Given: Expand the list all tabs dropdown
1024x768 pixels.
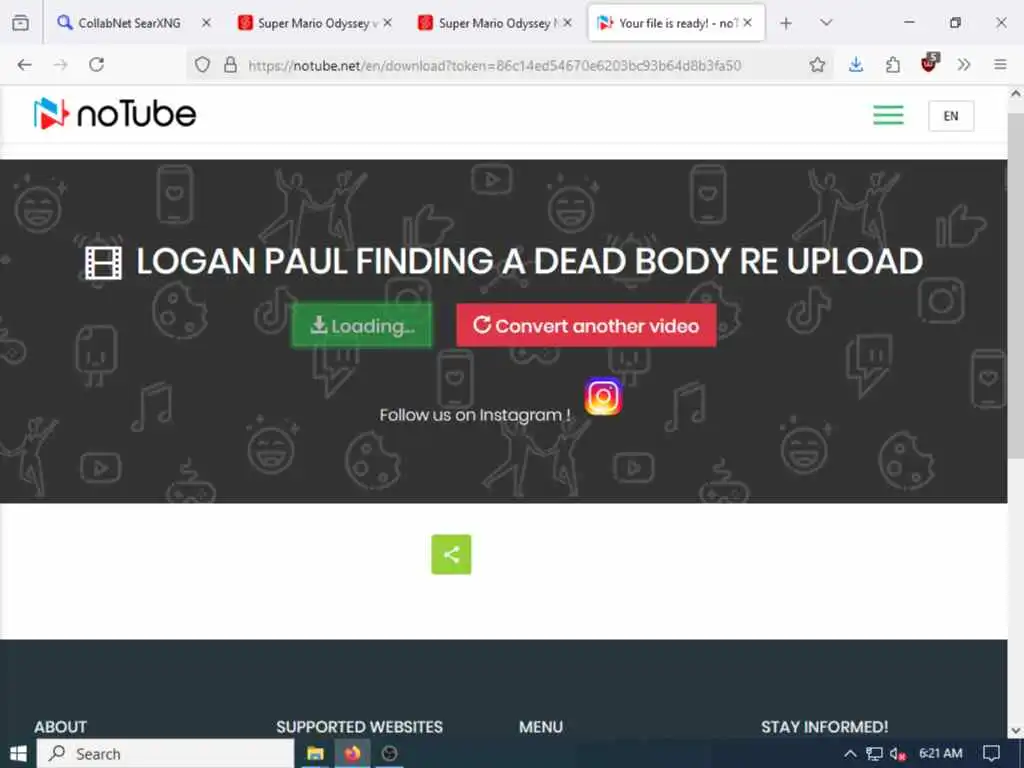Looking at the screenshot, I should coord(826,23).
